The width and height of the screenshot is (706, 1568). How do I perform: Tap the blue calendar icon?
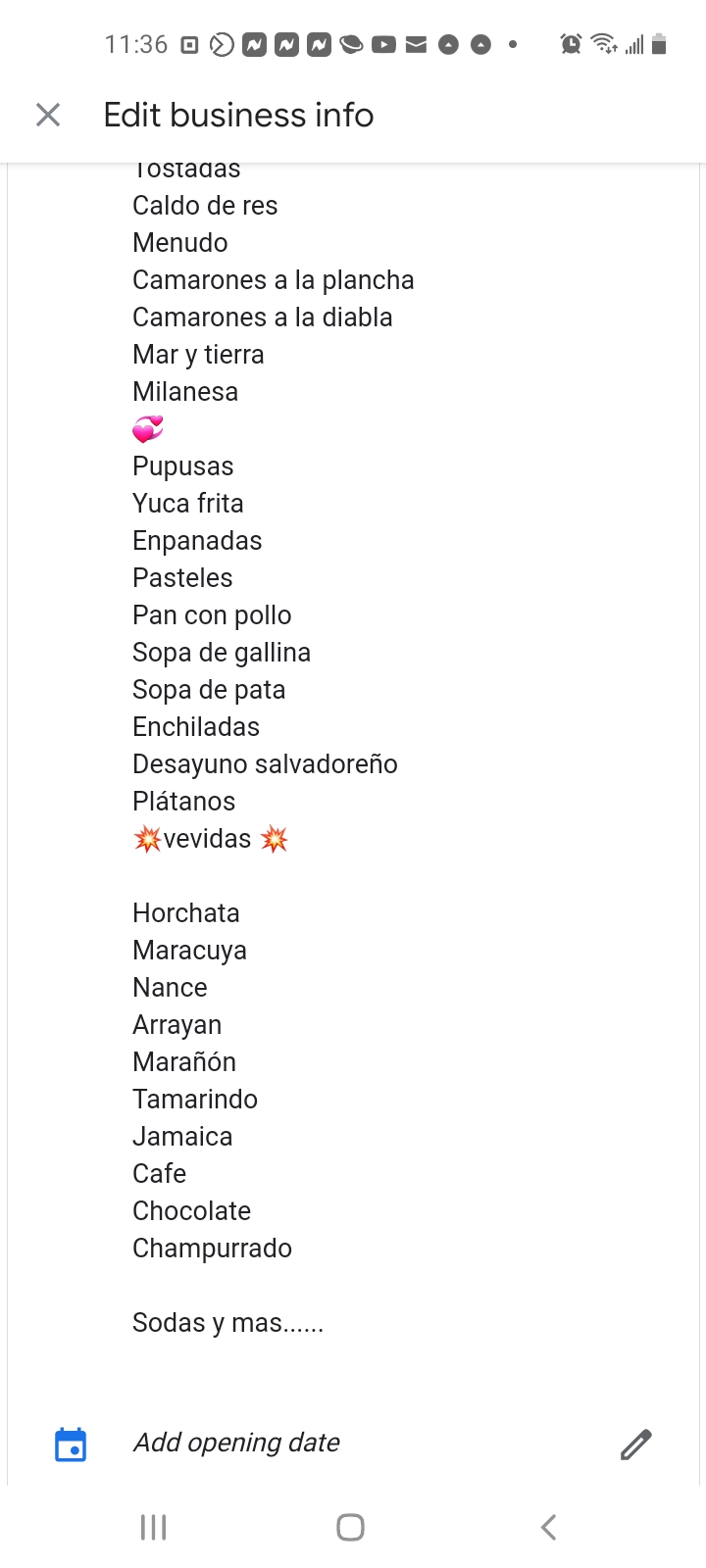[71, 1444]
